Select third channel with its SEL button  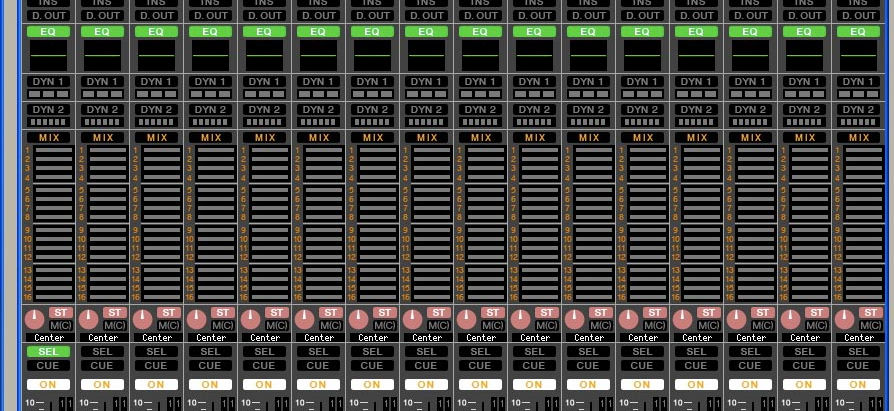tap(156, 352)
